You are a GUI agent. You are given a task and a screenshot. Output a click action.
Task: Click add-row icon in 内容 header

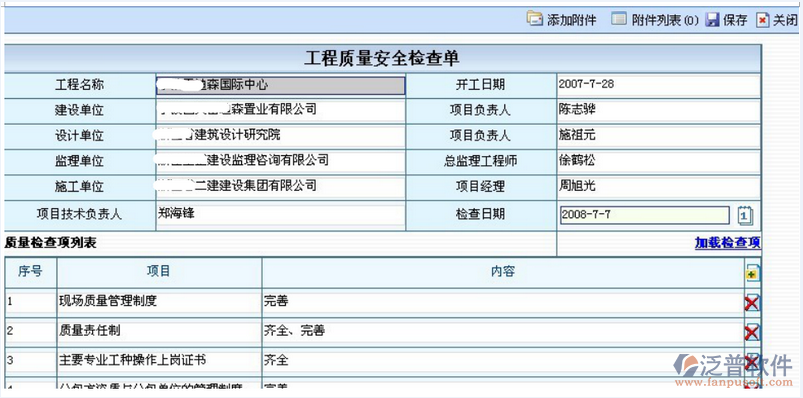tap(752, 274)
